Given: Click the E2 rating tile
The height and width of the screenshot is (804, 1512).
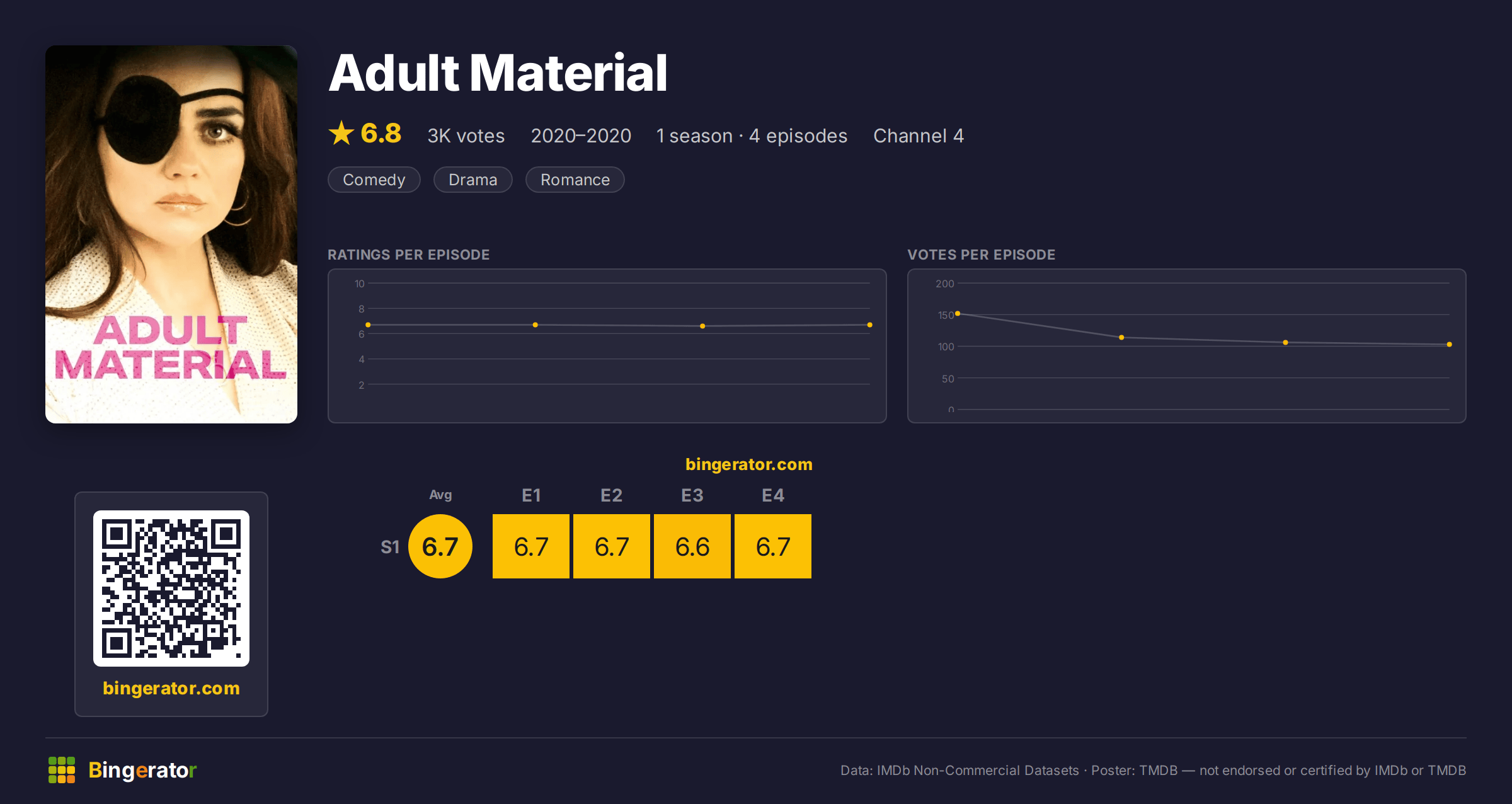Looking at the screenshot, I should tap(612, 546).
